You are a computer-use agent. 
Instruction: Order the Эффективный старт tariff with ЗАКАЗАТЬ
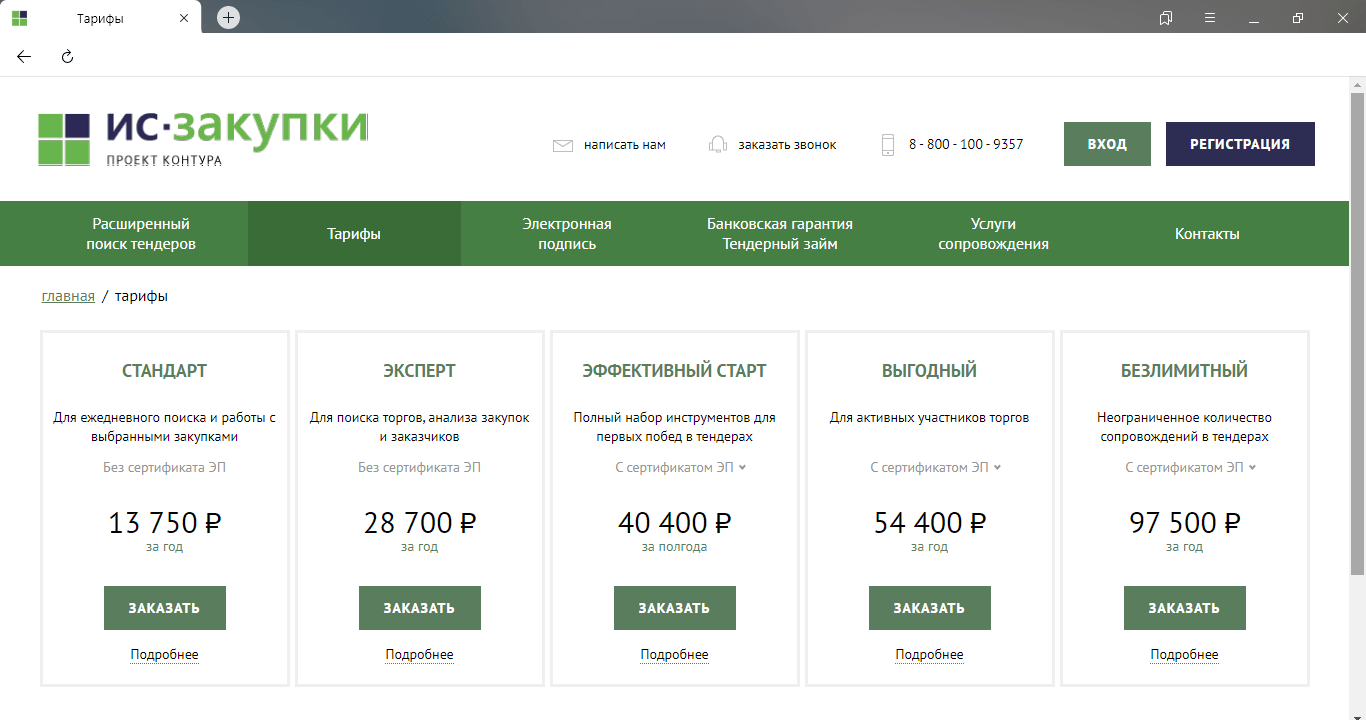(x=675, y=608)
